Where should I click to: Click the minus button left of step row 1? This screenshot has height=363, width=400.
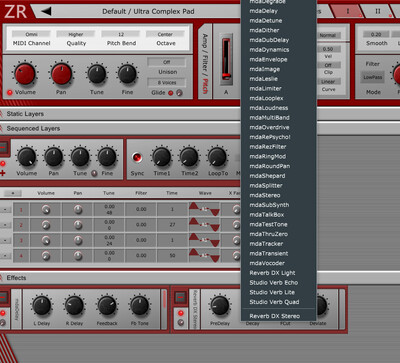pyautogui.click(x=5, y=210)
